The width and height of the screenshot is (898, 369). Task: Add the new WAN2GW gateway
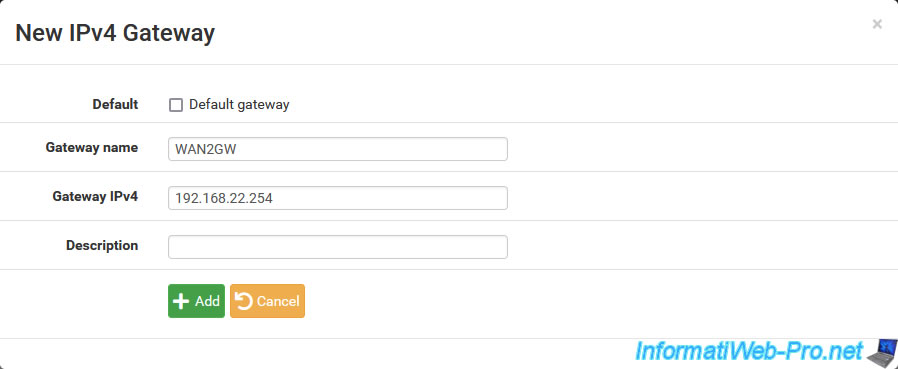(x=196, y=301)
